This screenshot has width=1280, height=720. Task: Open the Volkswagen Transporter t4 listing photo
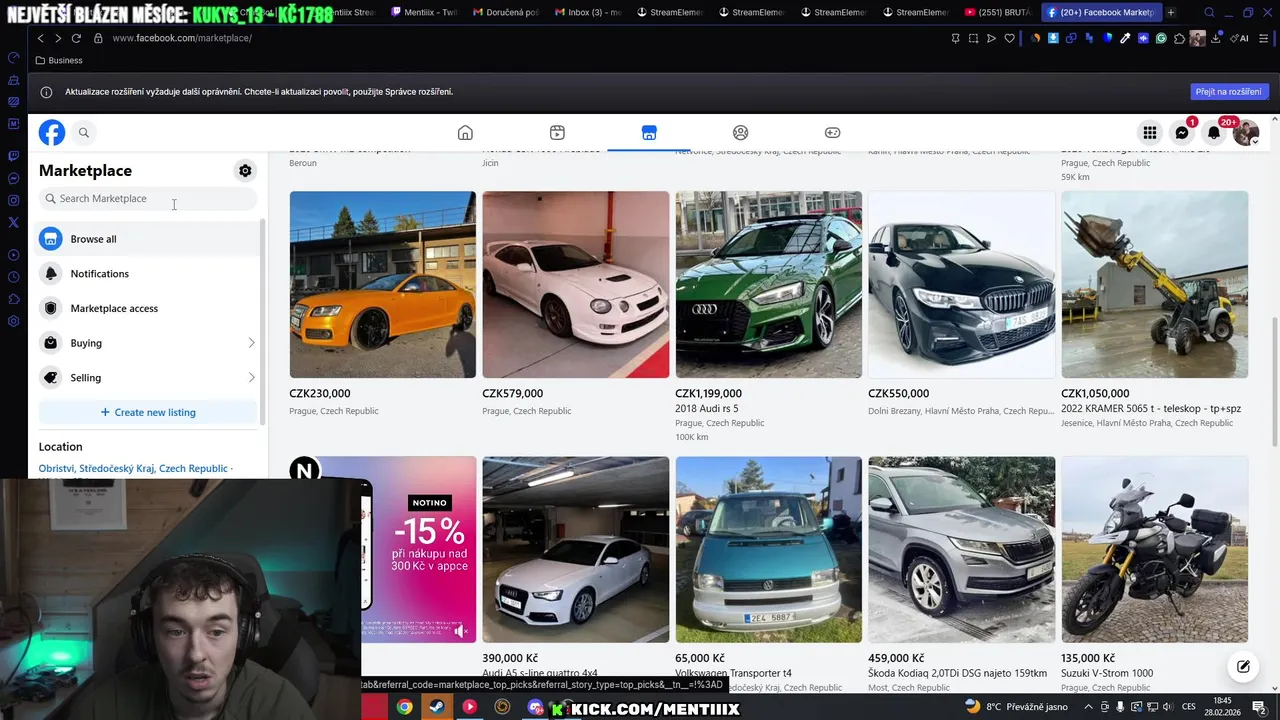pos(769,550)
